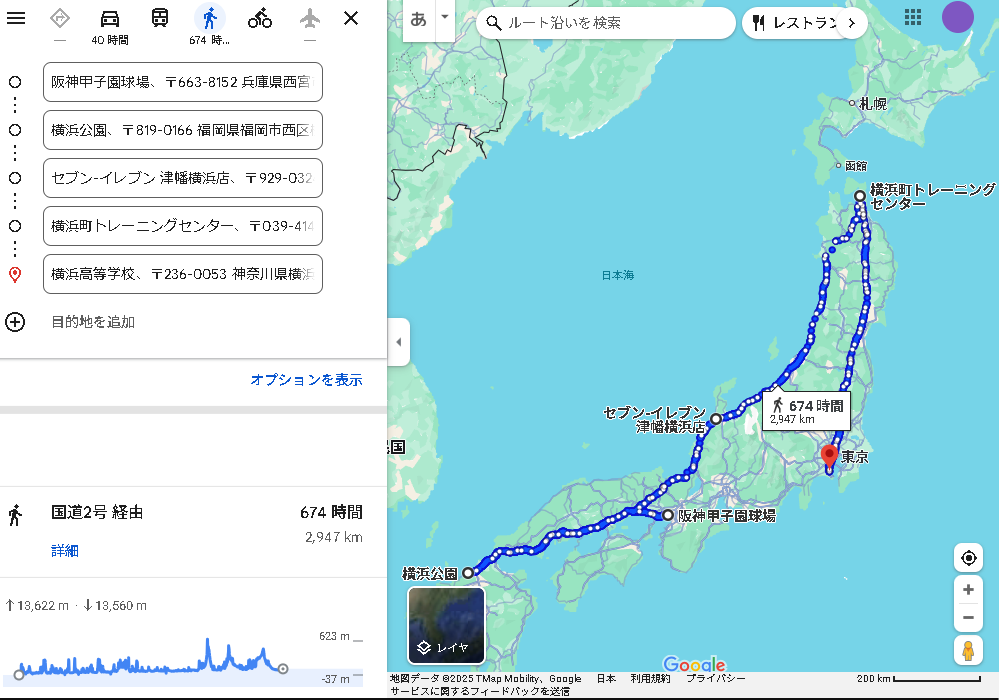
Task: Switch to flight mode
Action: pyautogui.click(x=310, y=18)
